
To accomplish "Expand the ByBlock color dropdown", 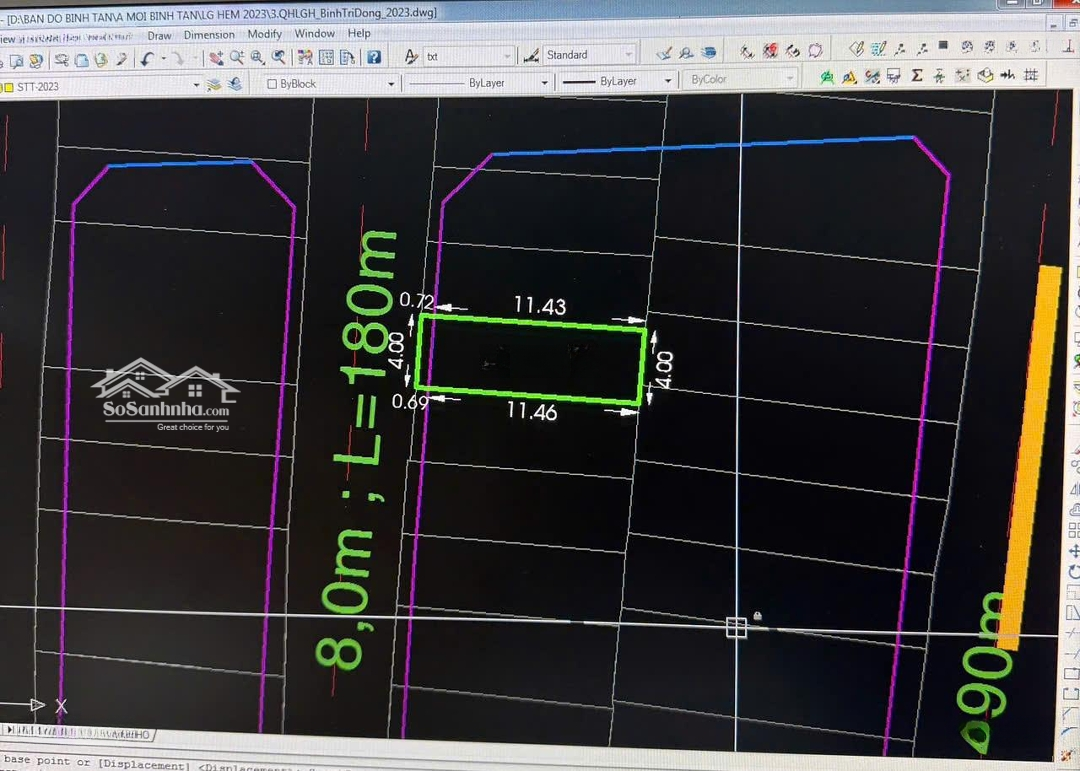I will [391, 84].
